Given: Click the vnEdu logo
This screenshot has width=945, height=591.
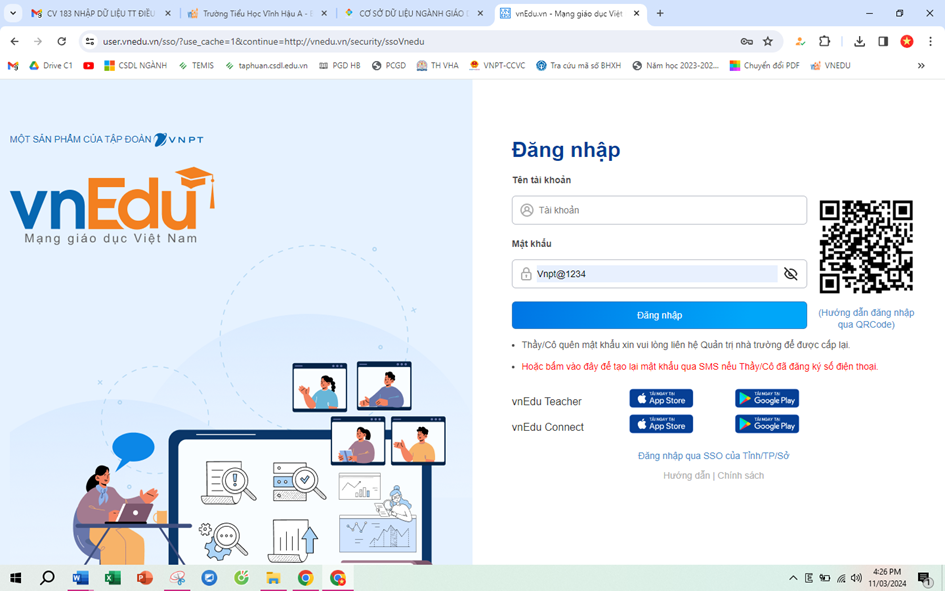Looking at the screenshot, I should 112,205.
